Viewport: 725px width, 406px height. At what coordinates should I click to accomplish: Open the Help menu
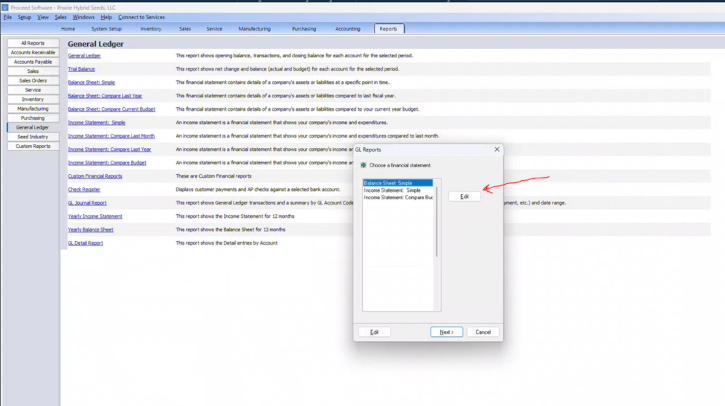[106, 17]
